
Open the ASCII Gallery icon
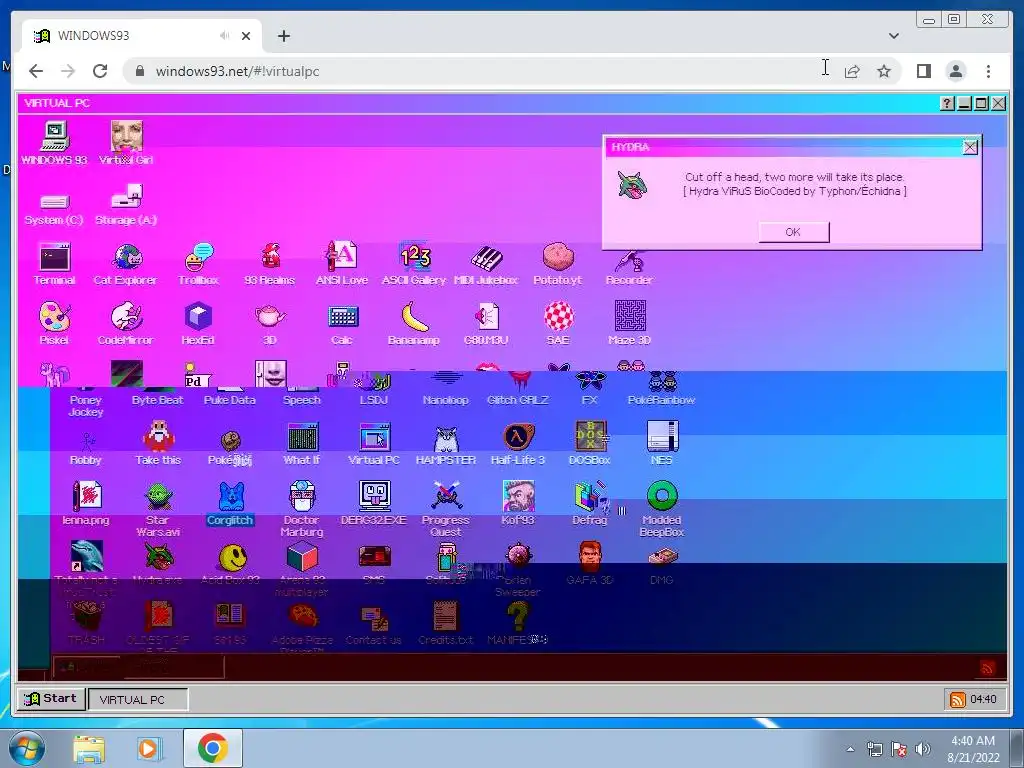[414, 257]
